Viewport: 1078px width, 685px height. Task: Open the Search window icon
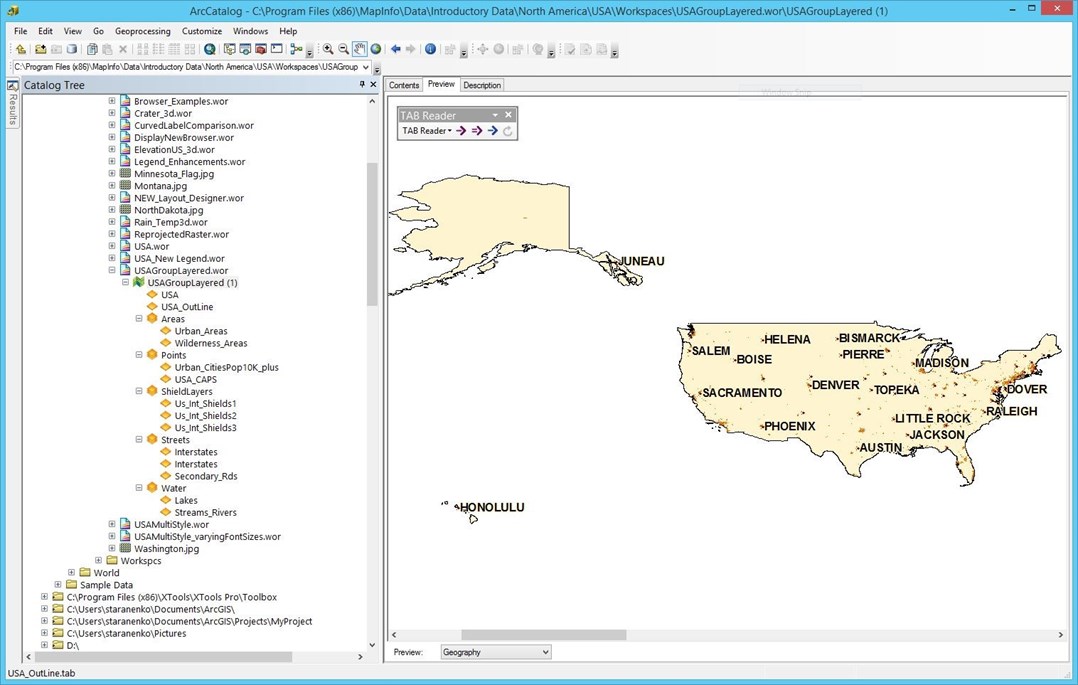click(x=245, y=50)
